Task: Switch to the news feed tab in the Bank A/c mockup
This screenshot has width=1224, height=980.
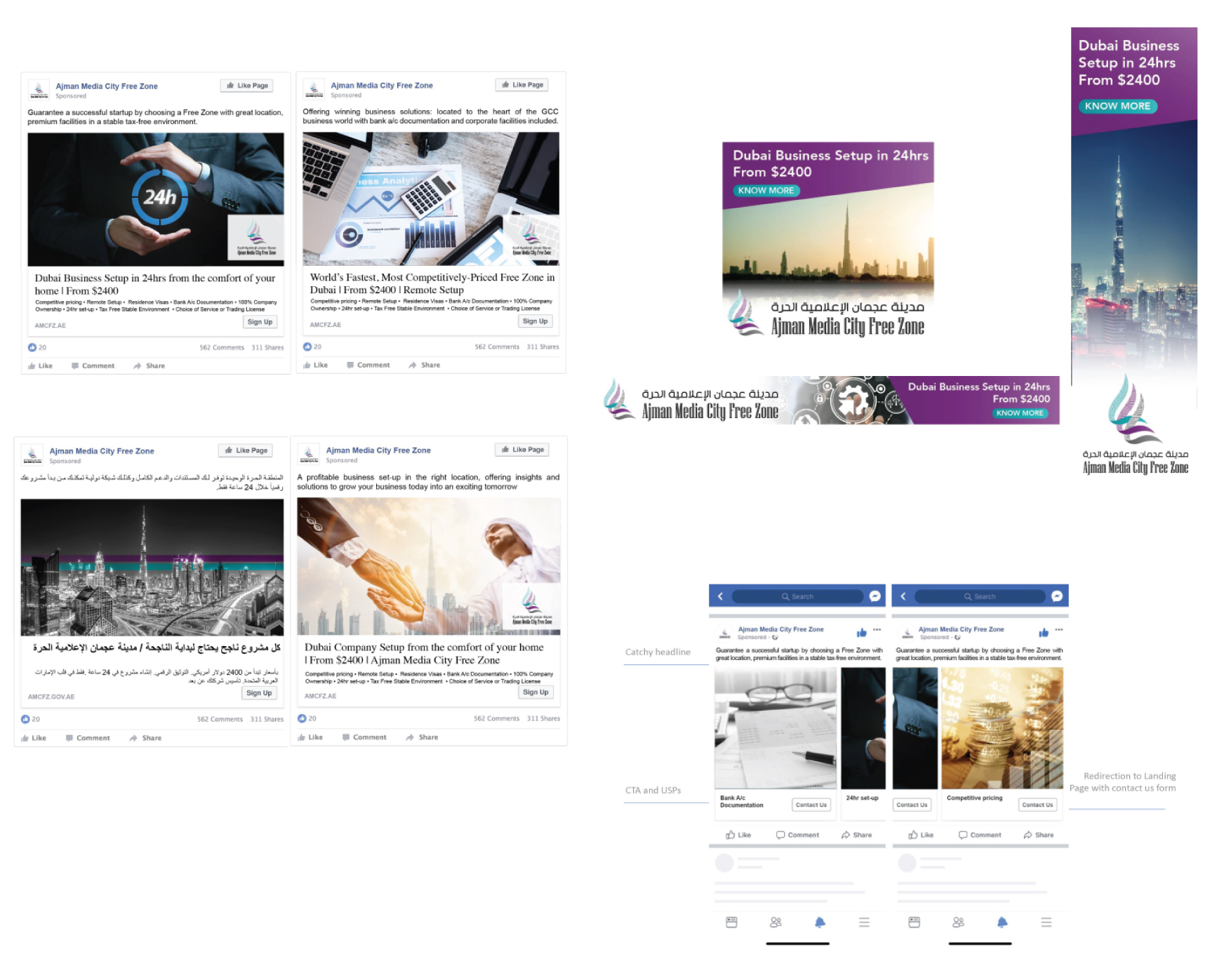Action: 731,922
